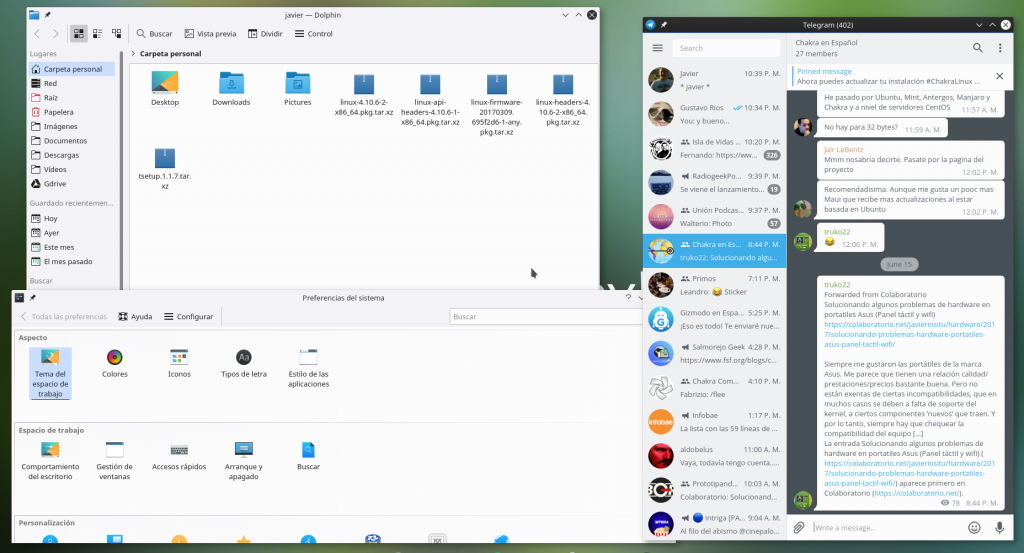Open the Primos group chat
The width and height of the screenshot is (1024, 553).
714,285
